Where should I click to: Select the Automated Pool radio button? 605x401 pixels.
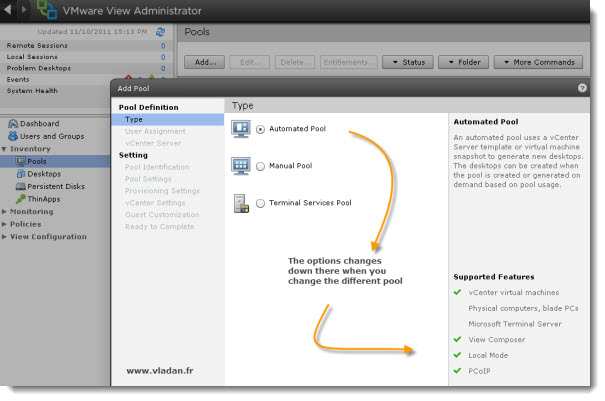point(260,129)
